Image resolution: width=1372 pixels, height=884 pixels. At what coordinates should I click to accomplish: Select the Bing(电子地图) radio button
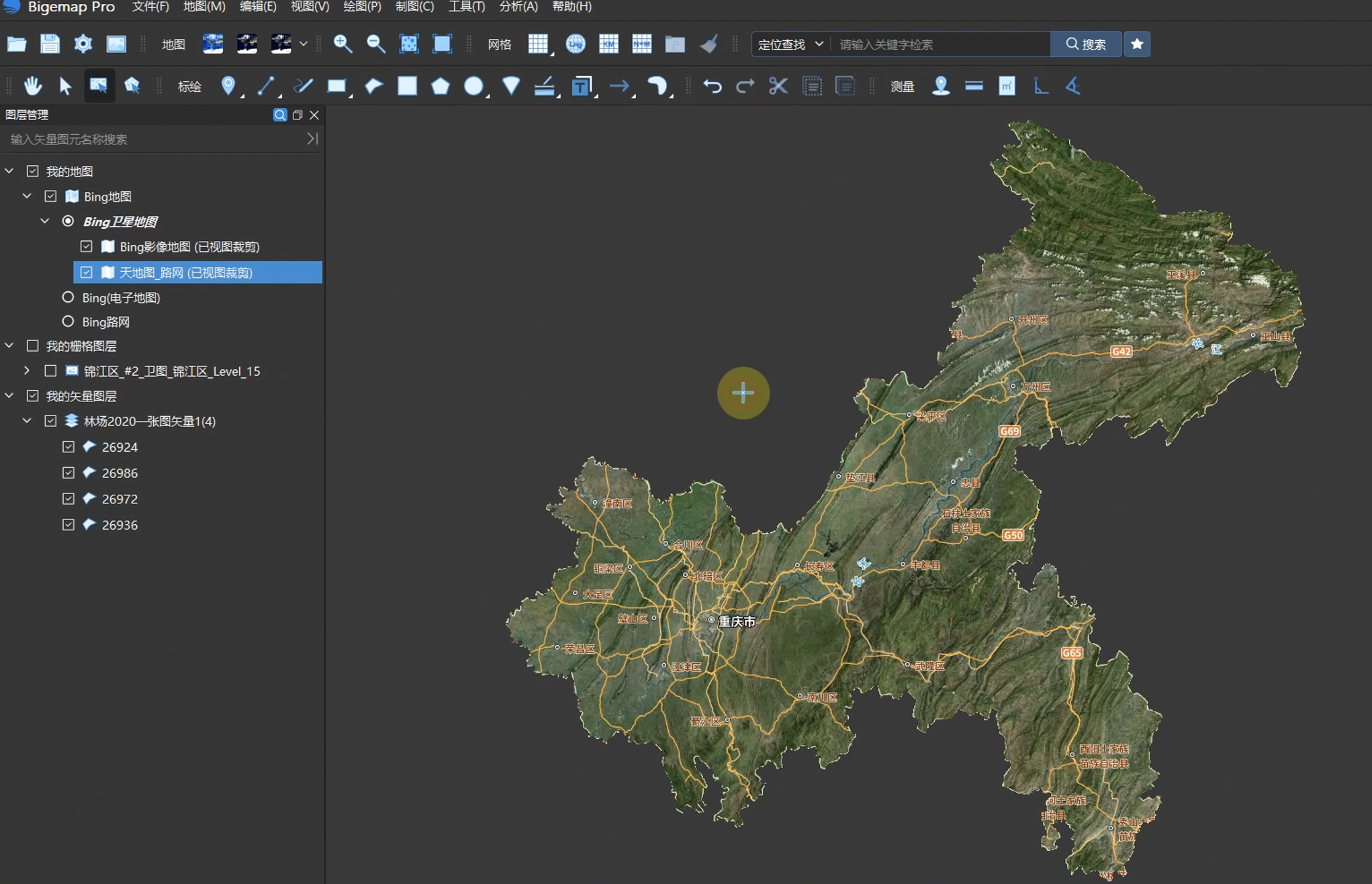(68, 297)
